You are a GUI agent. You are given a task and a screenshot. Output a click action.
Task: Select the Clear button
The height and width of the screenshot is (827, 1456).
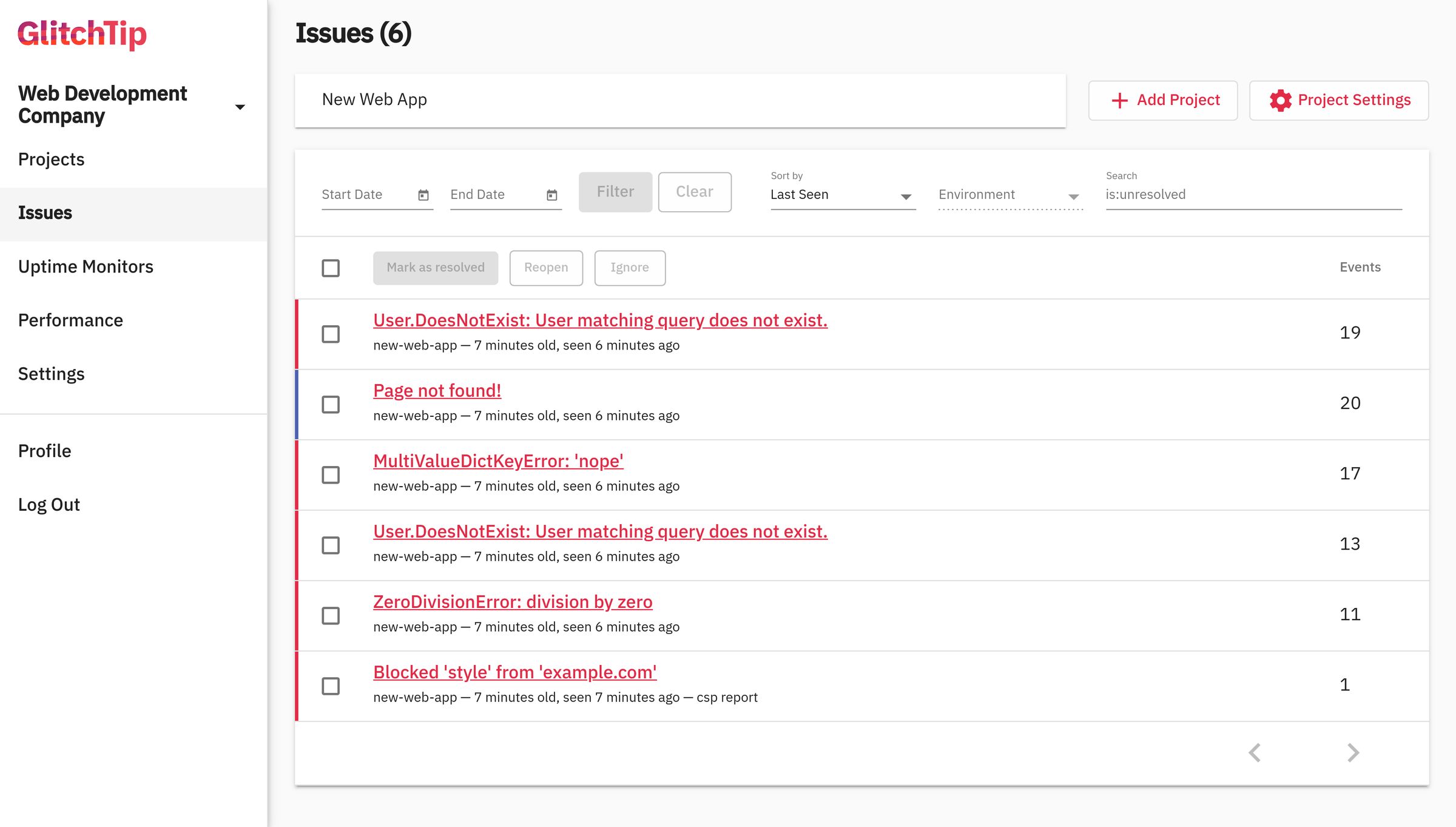coord(694,192)
